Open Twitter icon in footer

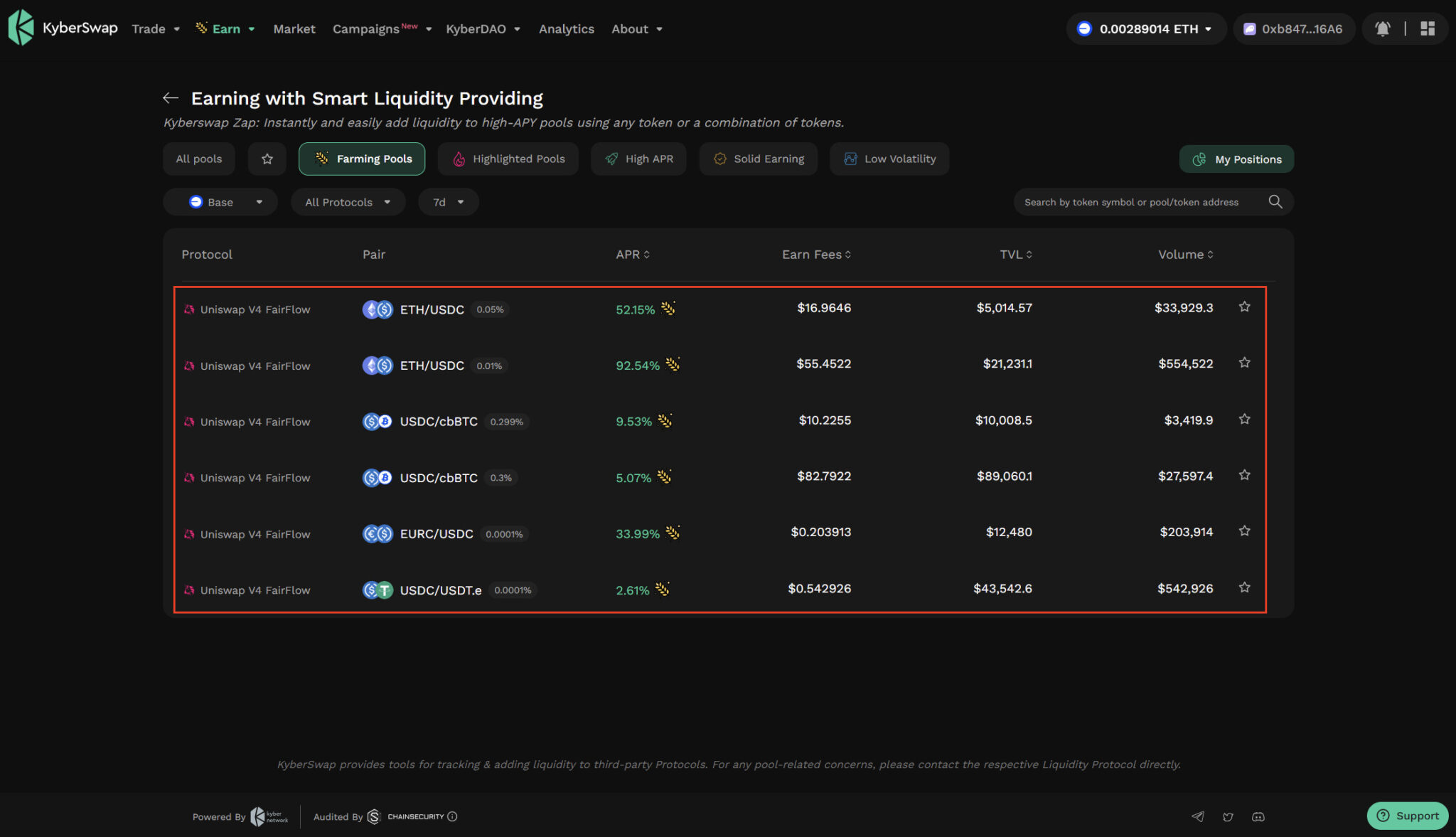point(1228,816)
